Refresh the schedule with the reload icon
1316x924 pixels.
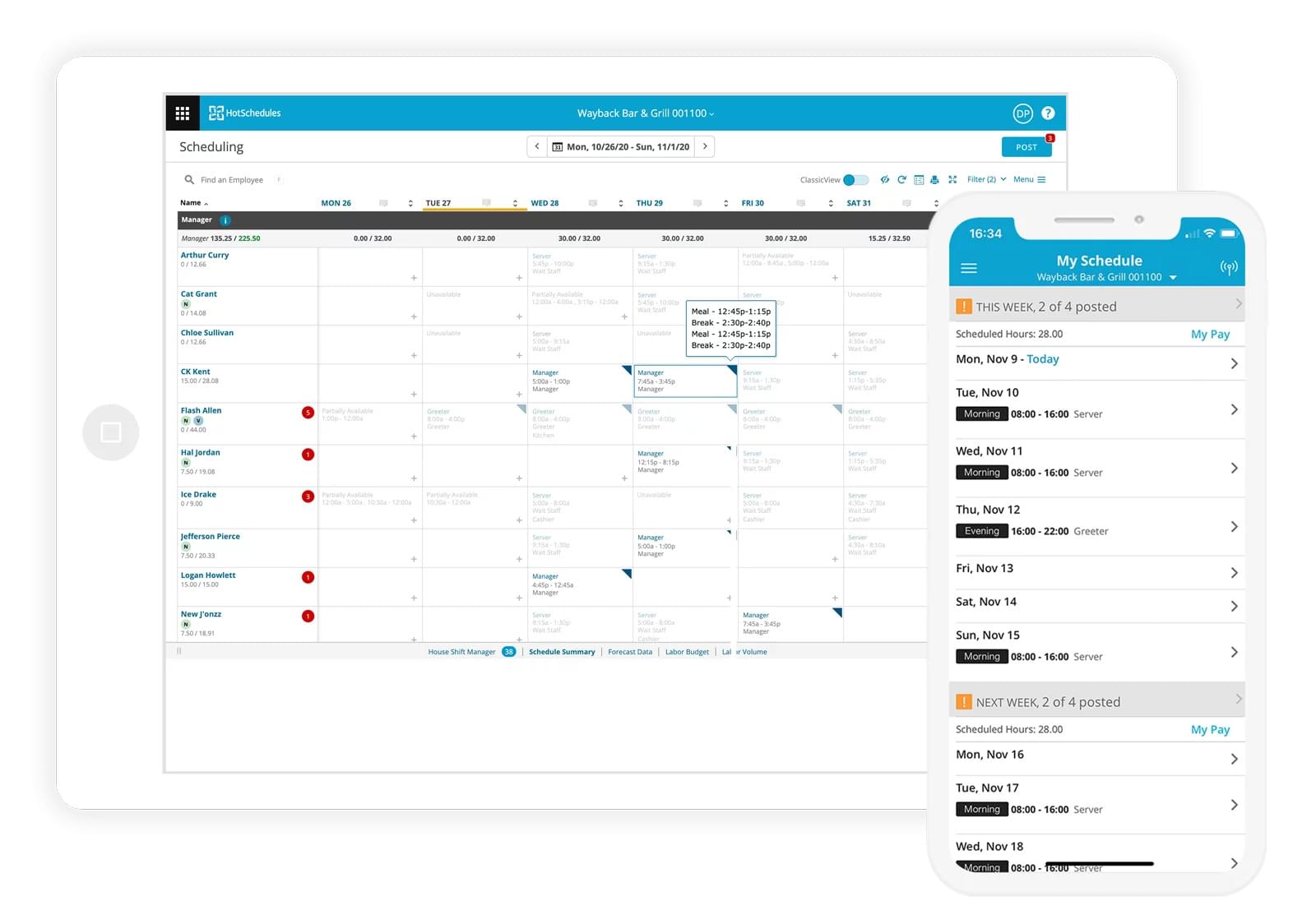coord(901,179)
